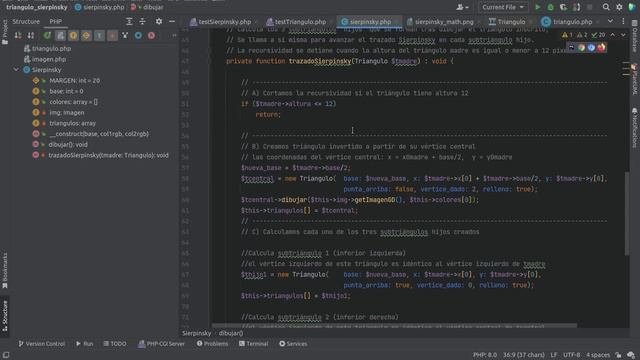Open the Notifications side panel
The width and height of the screenshot is (640, 360).
pos(634,127)
